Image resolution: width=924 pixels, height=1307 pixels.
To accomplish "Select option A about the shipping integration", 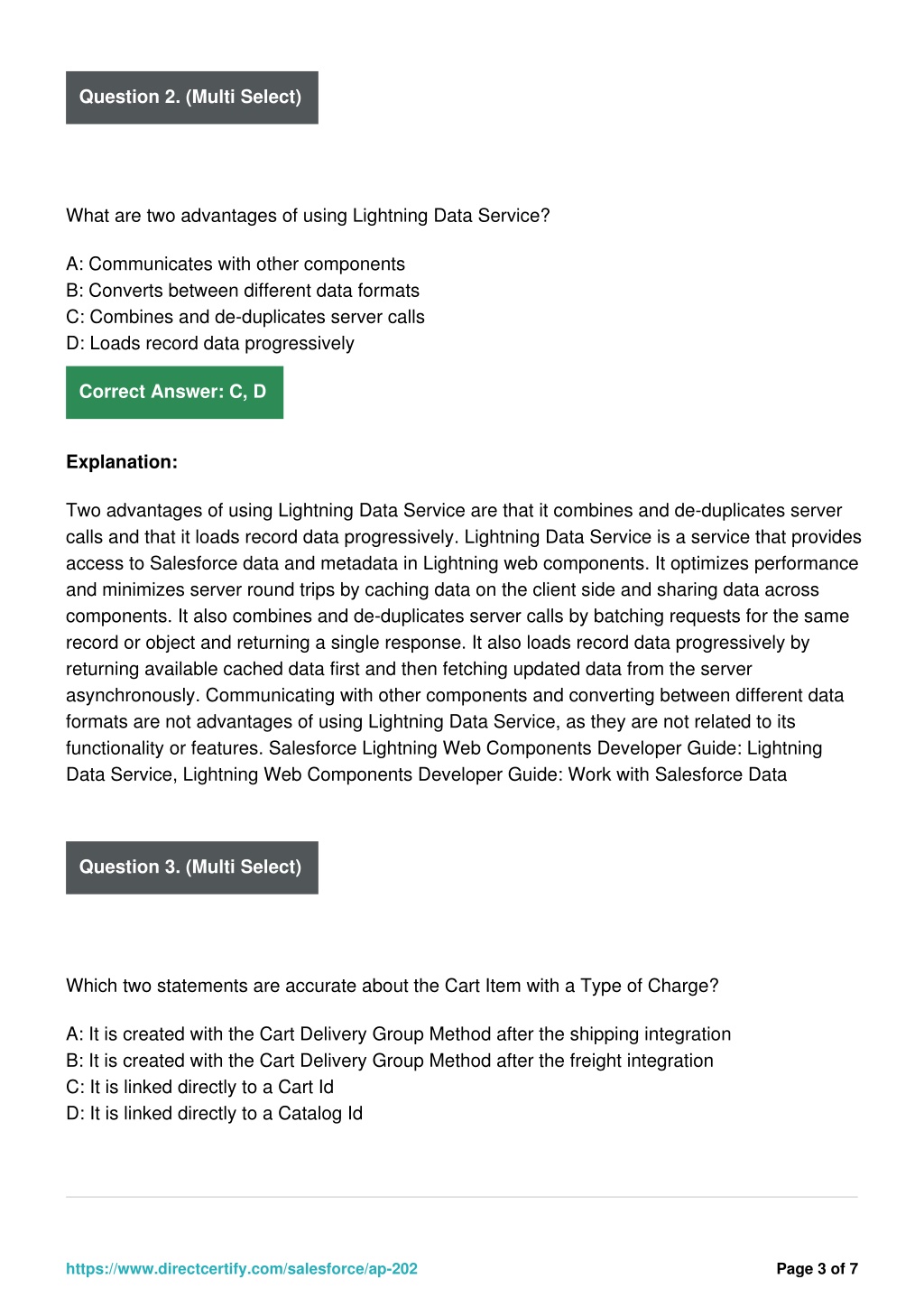I will point(399,1034).
